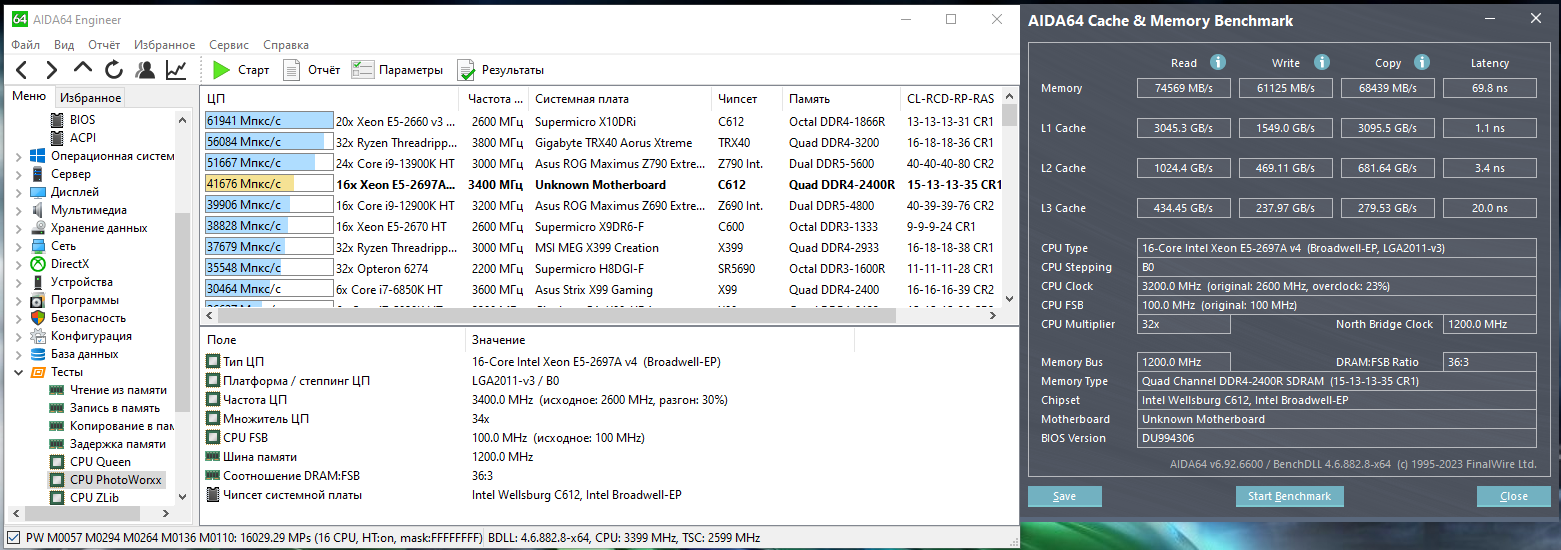Viewport: 1561px width, 550px height.
Task: Click the Start Benchmark button
Action: pyautogui.click(x=1290, y=496)
